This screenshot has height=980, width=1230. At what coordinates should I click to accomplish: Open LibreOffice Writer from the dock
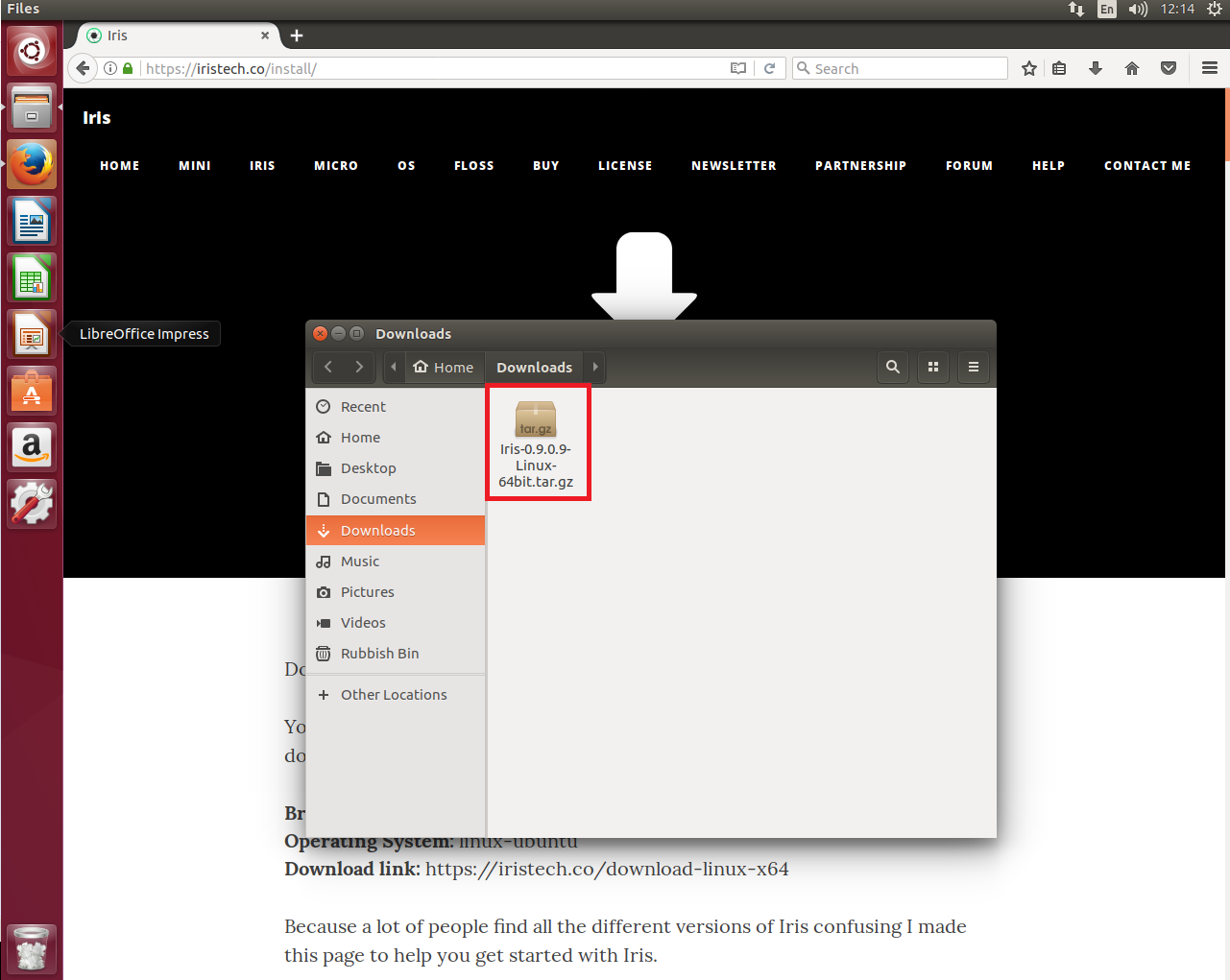(32, 221)
